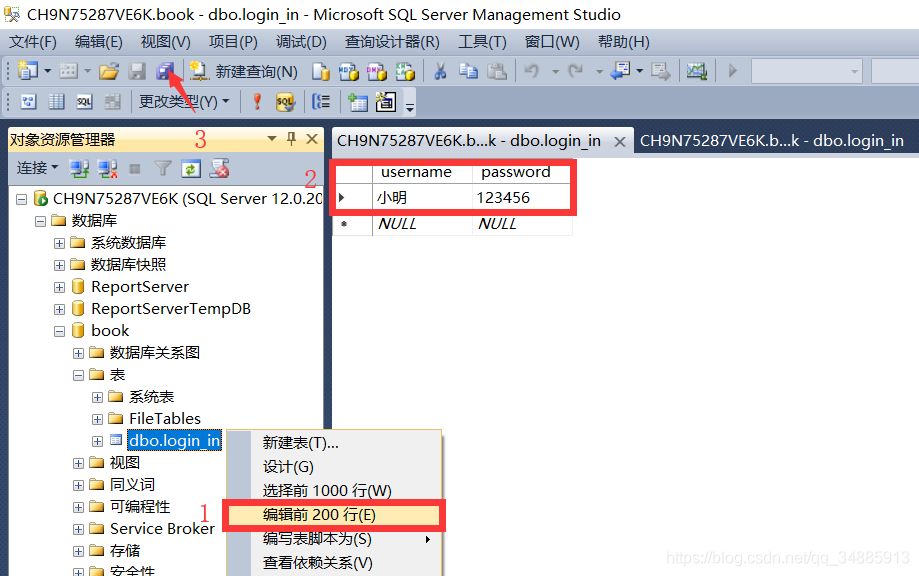
Task: Click the MDX query icon
Action: (348, 71)
